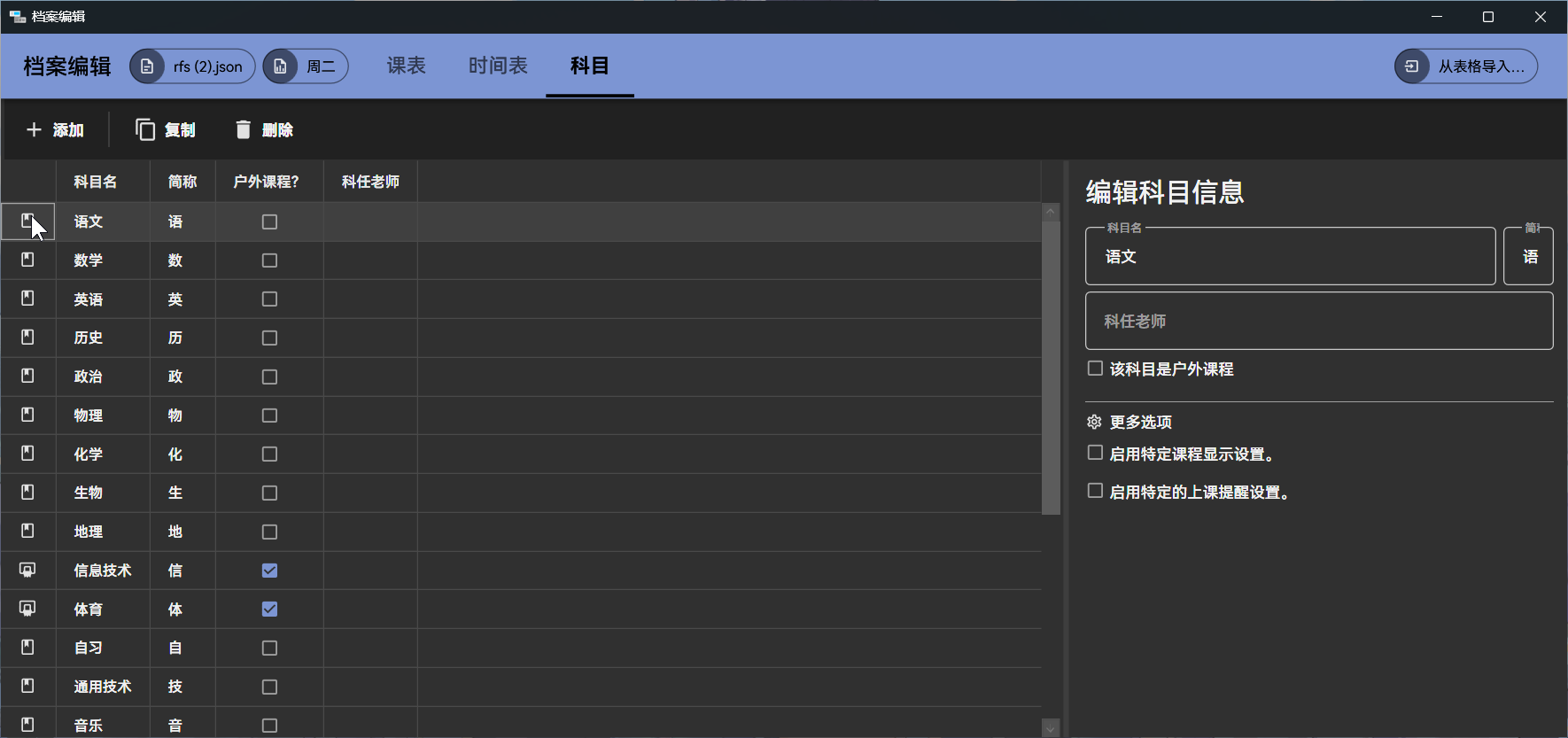The image size is (1568, 738).
Task: Click the 科任老师 column header
Action: (x=370, y=182)
